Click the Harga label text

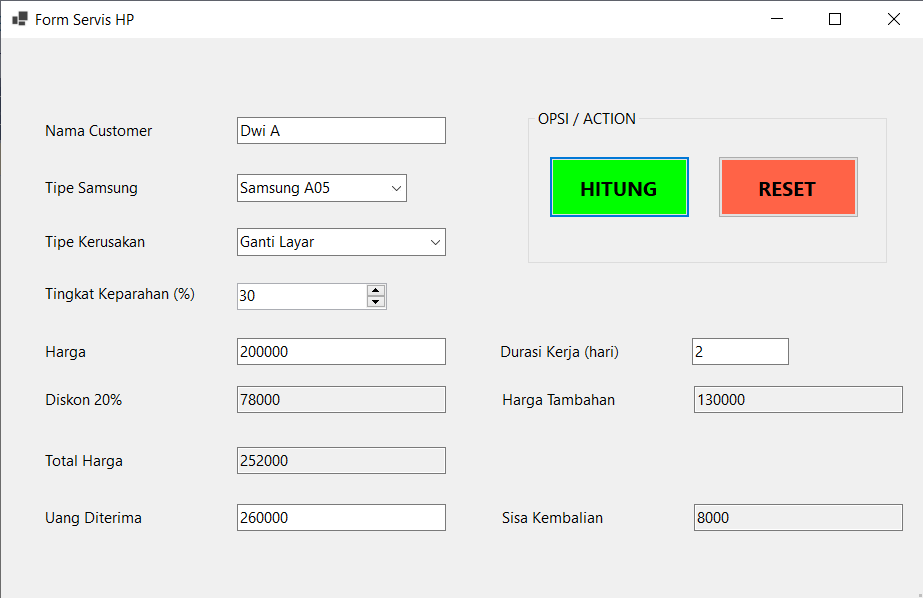pyautogui.click(x=65, y=352)
